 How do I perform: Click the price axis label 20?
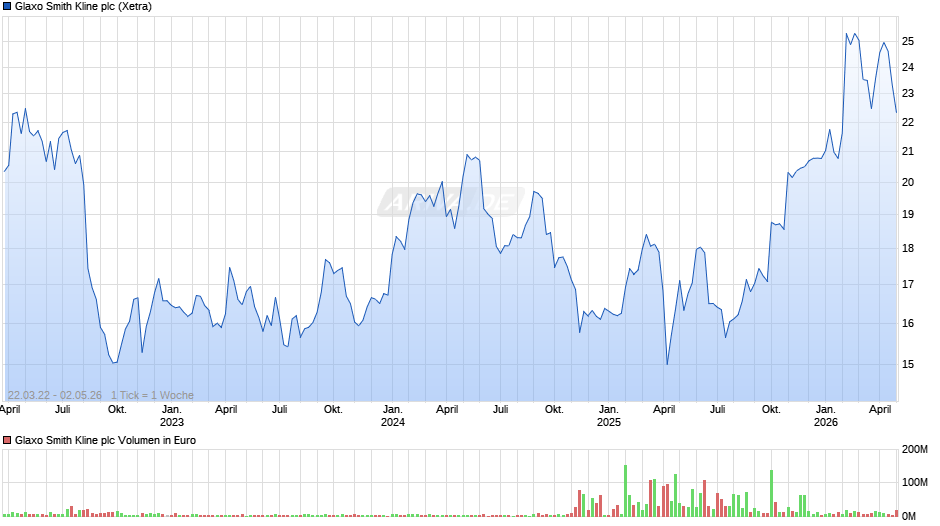(x=908, y=182)
